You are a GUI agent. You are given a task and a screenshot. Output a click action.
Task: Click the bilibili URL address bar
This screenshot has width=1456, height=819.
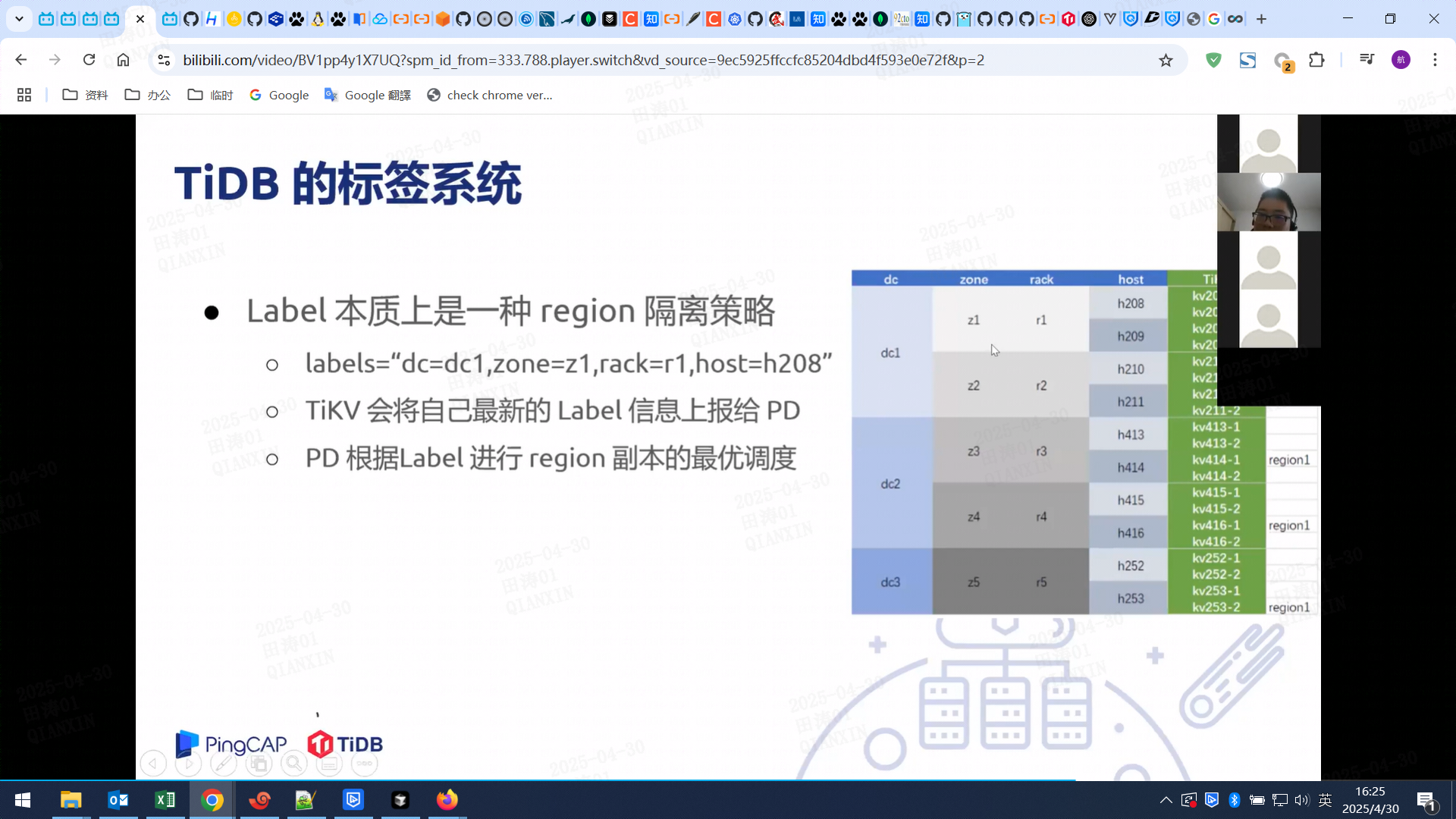(584, 60)
